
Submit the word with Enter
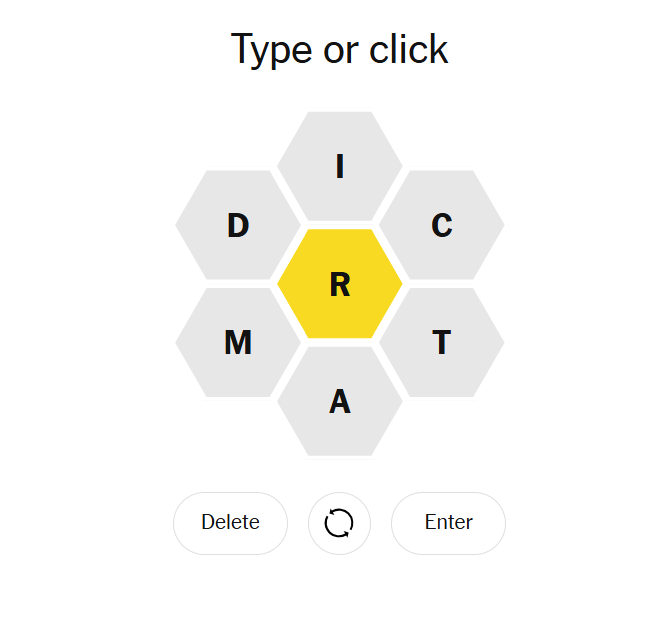point(448,523)
